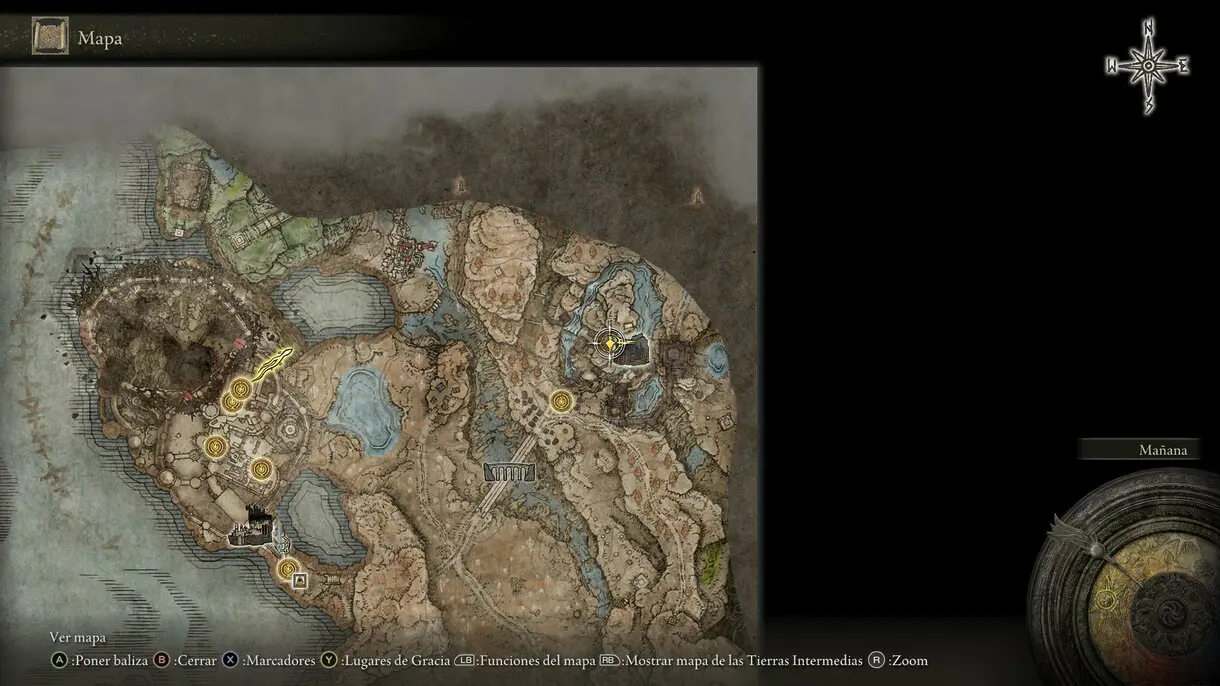The width and height of the screenshot is (1220, 686).
Task: Click the X button Marcadores icon
Action: tap(230, 660)
